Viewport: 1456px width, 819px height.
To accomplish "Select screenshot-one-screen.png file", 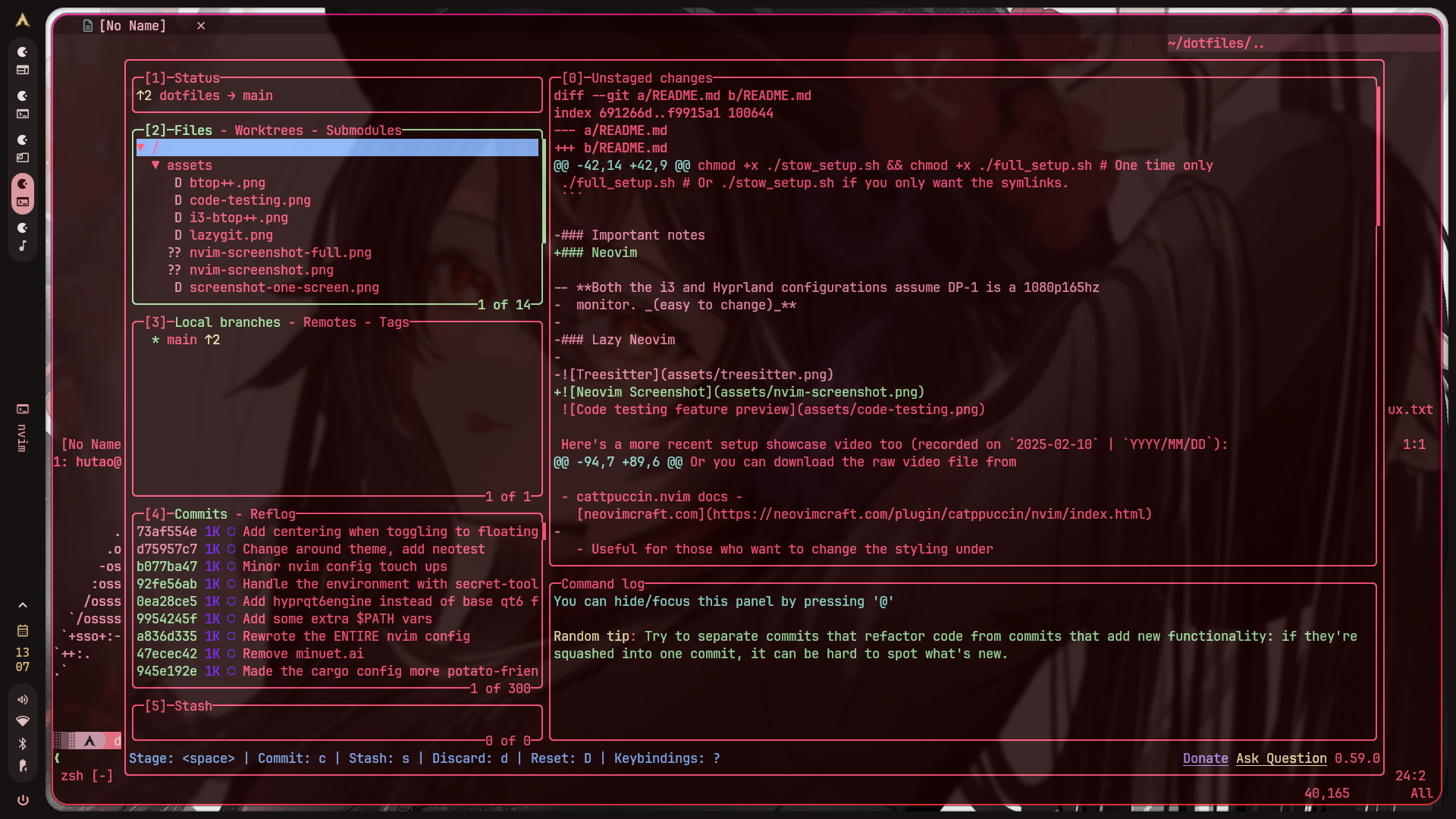I will [337, 287].
